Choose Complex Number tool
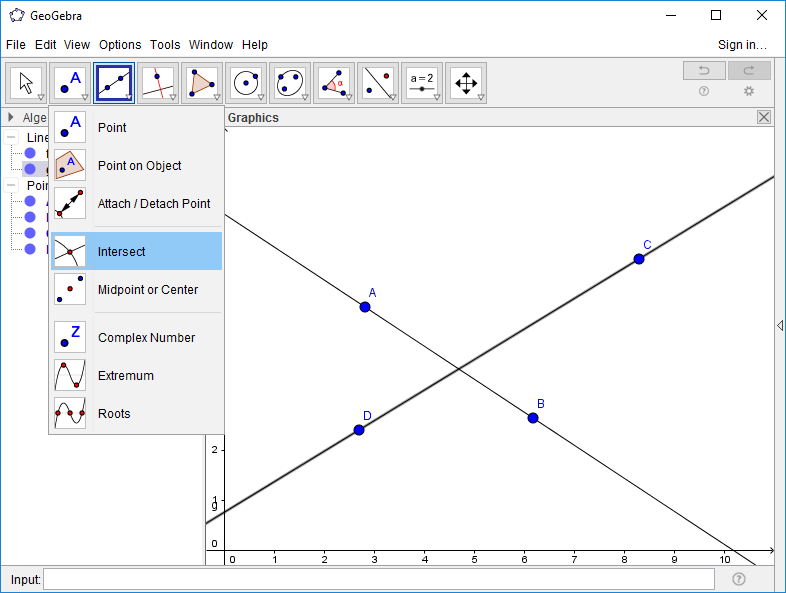Viewport: 786px width, 593px height. [136, 337]
